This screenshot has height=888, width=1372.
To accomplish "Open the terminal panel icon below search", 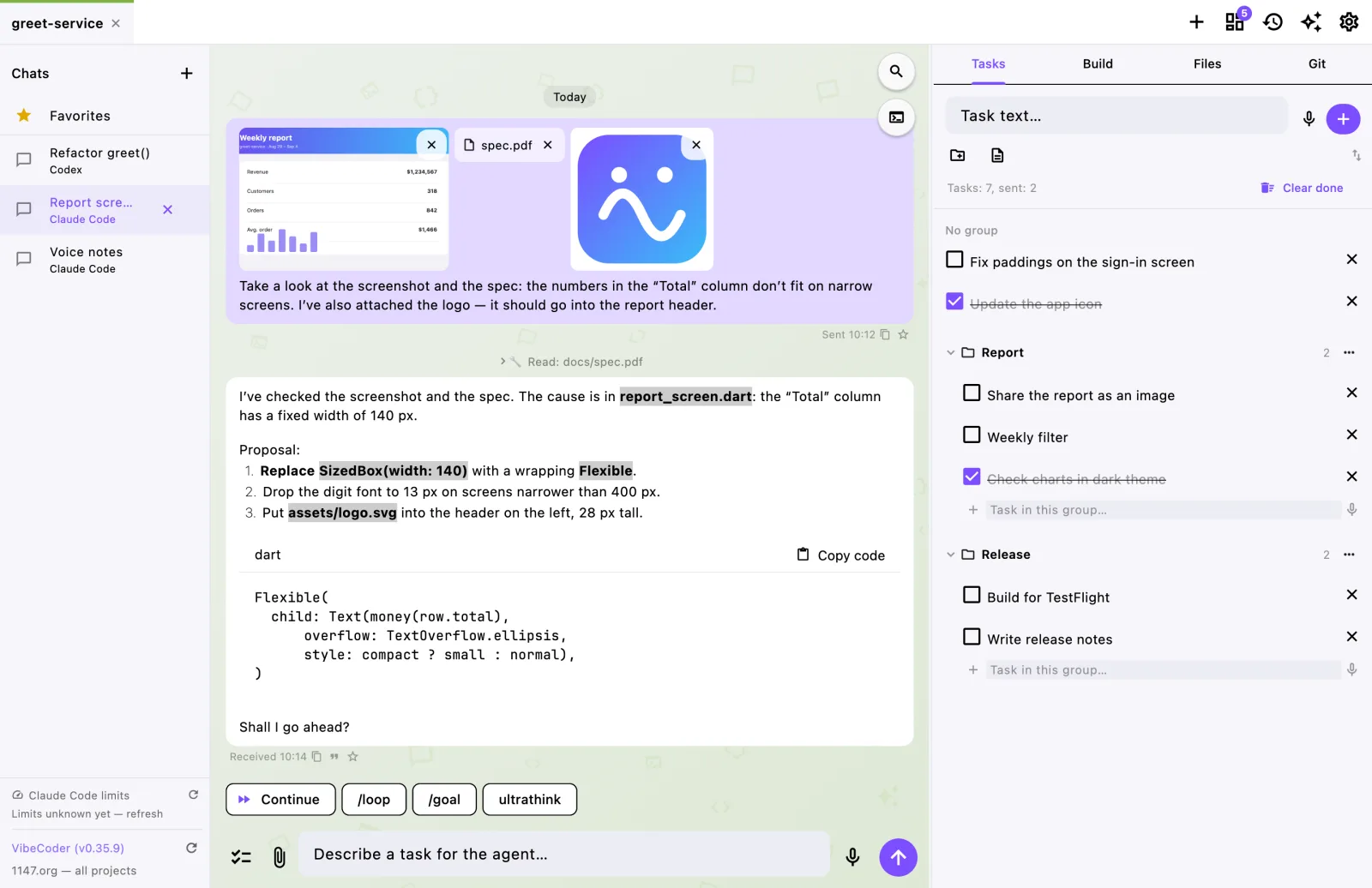I will point(896,117).
